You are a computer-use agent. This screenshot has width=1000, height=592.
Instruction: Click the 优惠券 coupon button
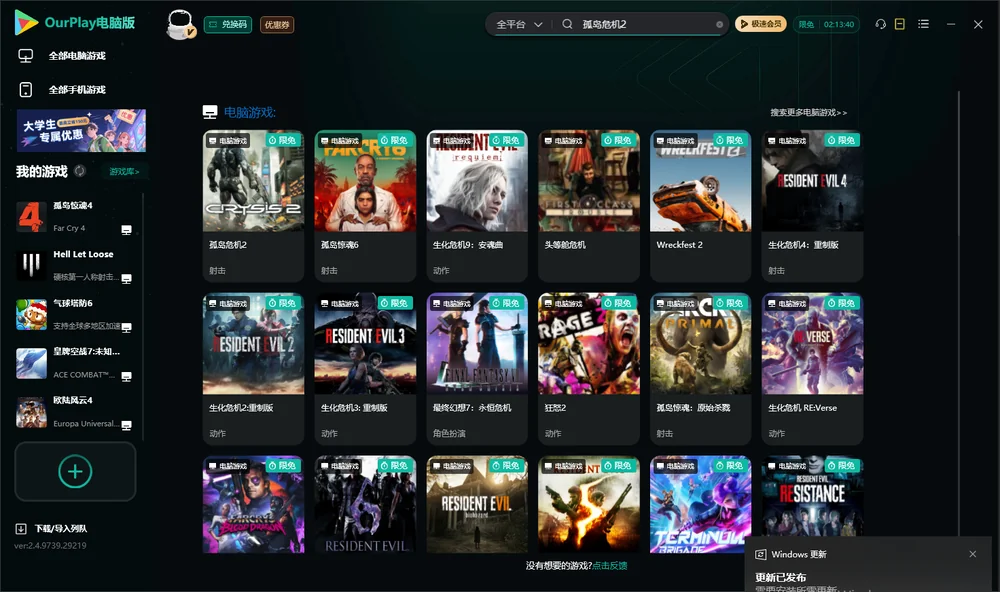[277, 25]
